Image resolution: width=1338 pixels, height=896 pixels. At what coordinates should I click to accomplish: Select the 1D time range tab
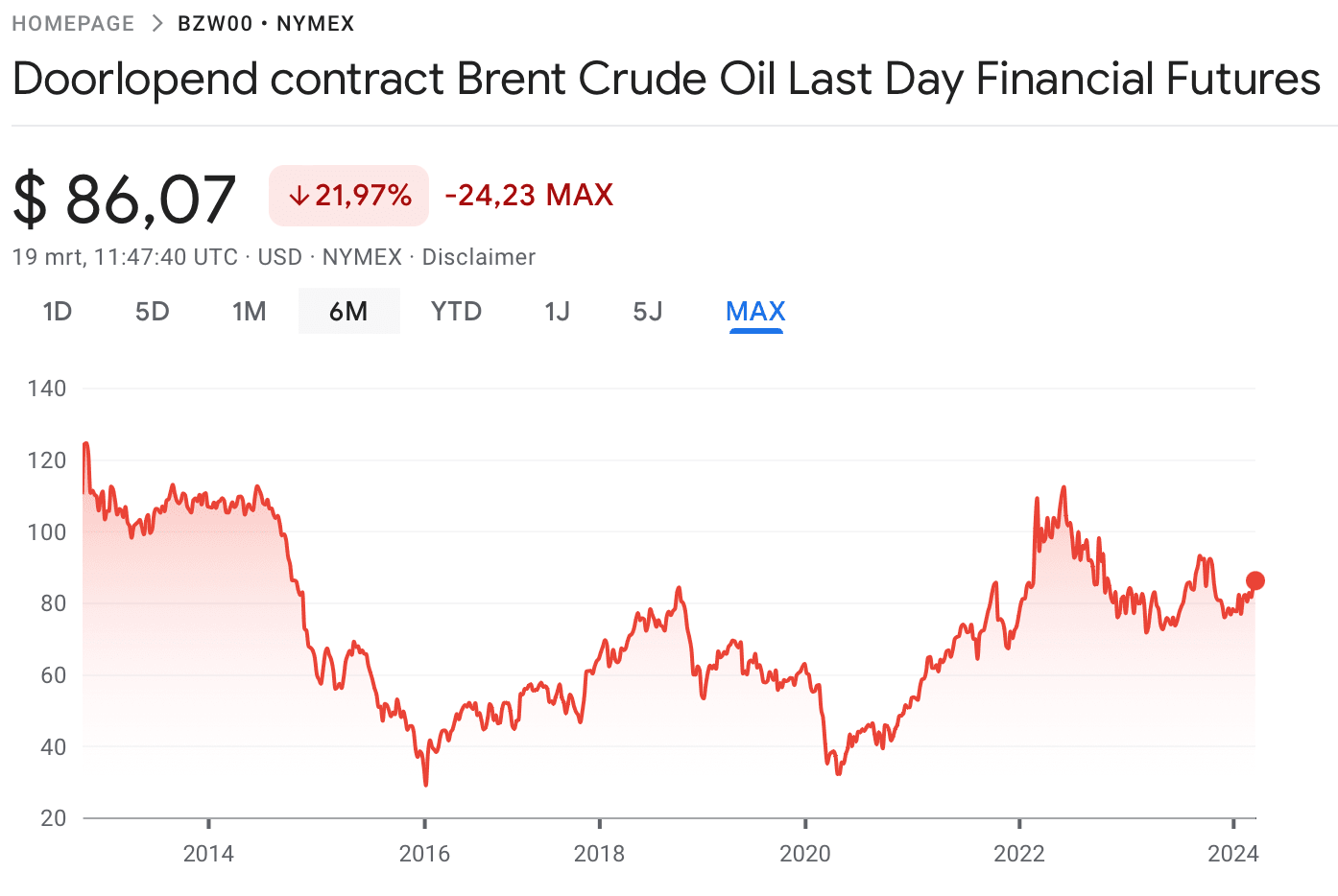coord(58,312)
